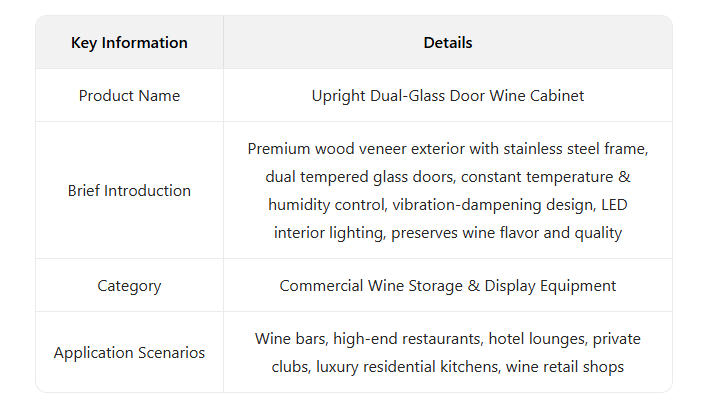Viewport: 709px width, 408px height.
Task: Select the Application Scenarios label cell
Action: tap(129, 353)
